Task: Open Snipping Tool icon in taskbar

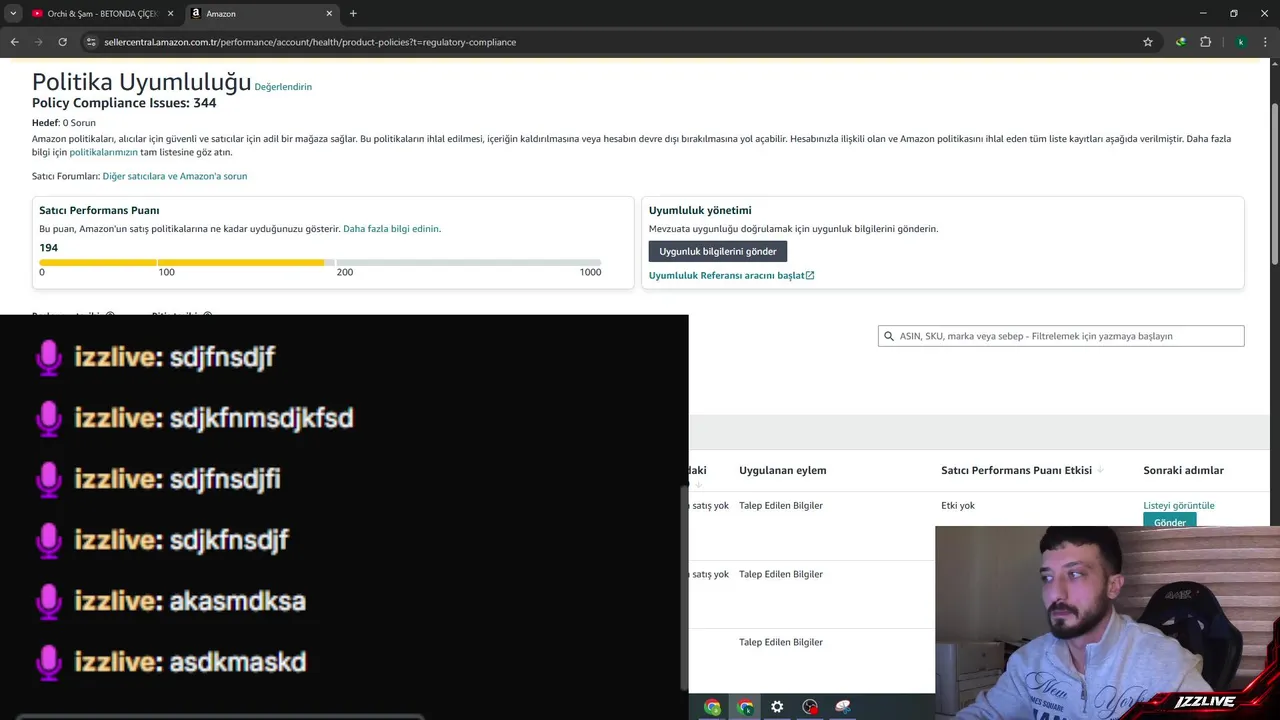Action: 843,707
